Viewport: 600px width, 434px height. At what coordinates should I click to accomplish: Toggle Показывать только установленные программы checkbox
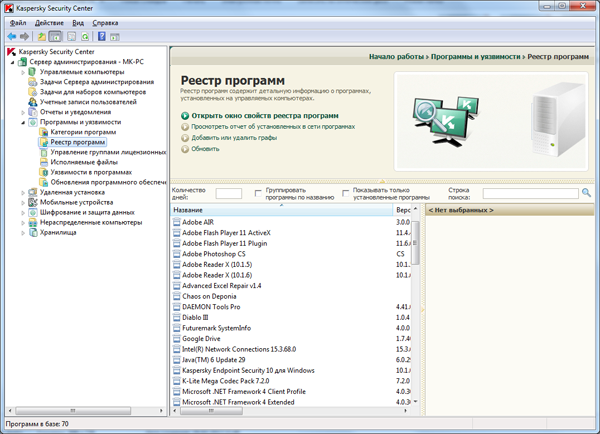click(346, 193)
